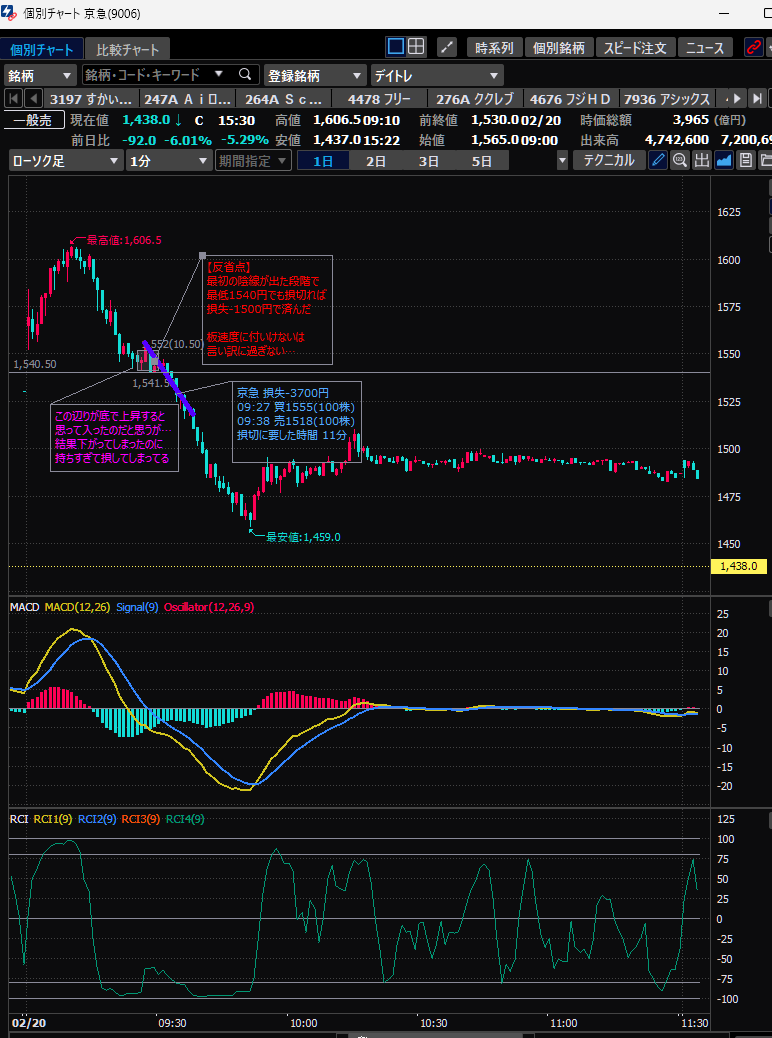Image resolution: width=772 pixels, height=1038 pixels.
Task: Toggle the 1日 period button
Action: coord(323,160)
